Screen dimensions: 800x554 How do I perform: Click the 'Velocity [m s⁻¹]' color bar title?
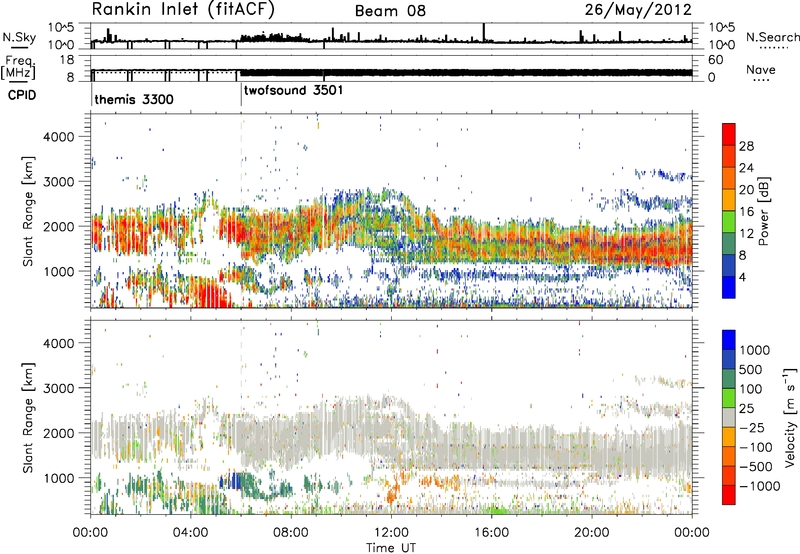[790, 417]
